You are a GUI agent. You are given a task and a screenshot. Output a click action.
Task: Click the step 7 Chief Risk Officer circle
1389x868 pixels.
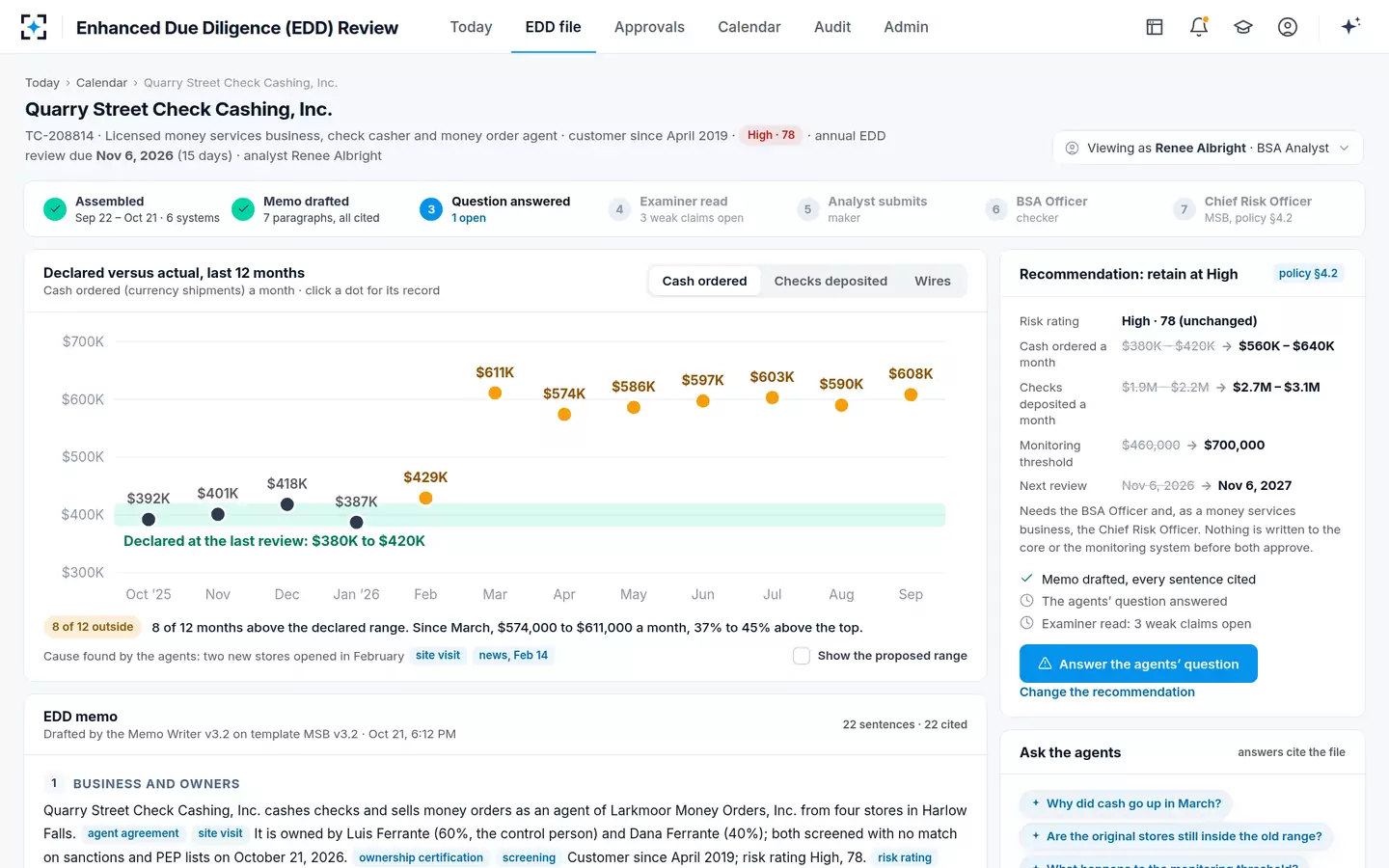pos(1184,208)
